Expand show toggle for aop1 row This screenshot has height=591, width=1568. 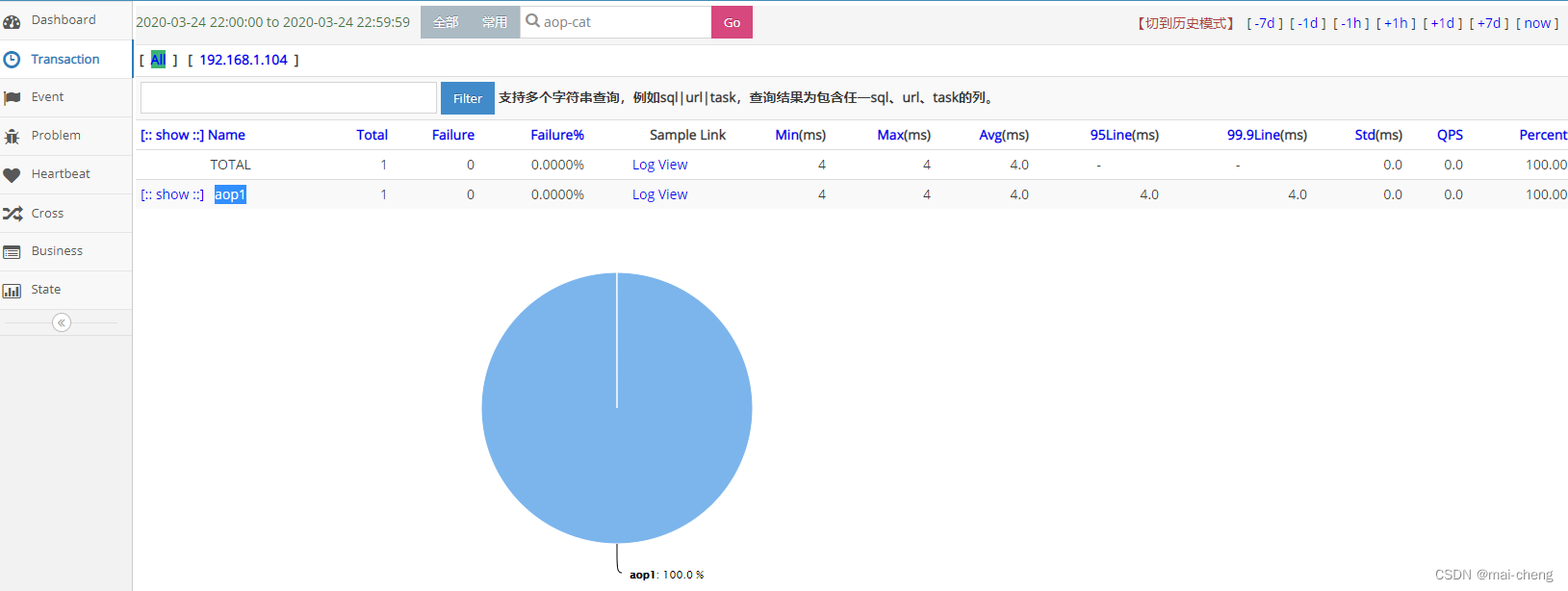point(172,194)
